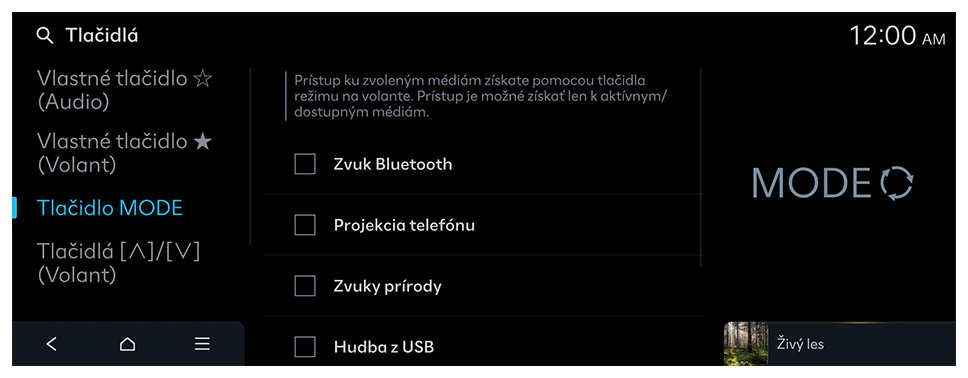The width and height of the screenshot is (968, 378).
Task: Toggle the Hudba z USB checkbox
Action: (305, 347)
